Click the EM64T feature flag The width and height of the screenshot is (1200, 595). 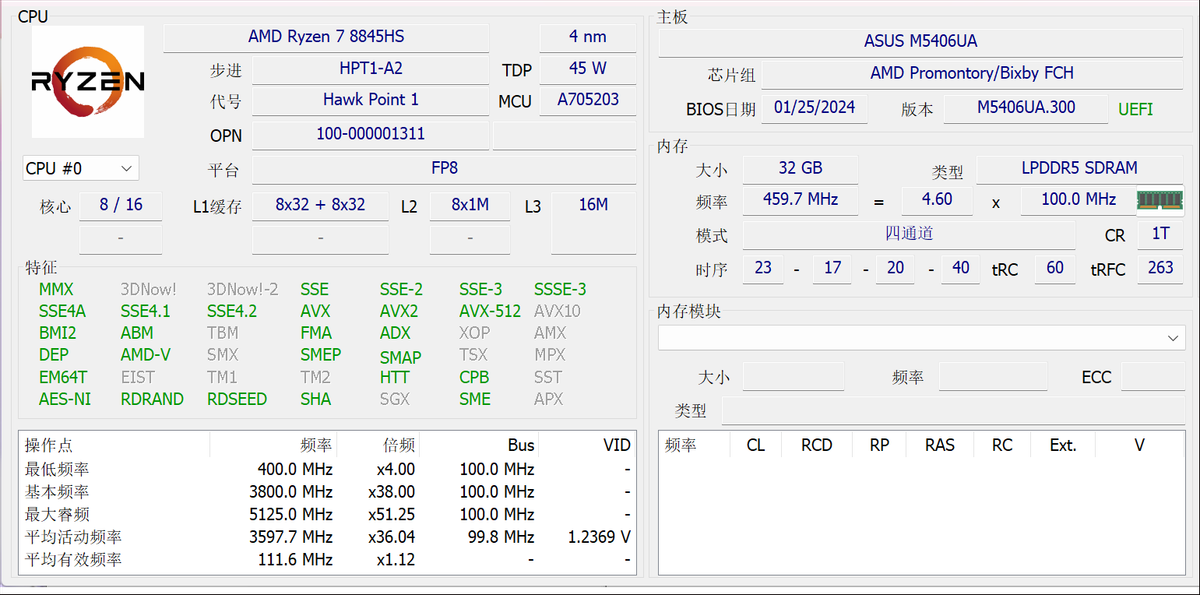coord(63,377)
